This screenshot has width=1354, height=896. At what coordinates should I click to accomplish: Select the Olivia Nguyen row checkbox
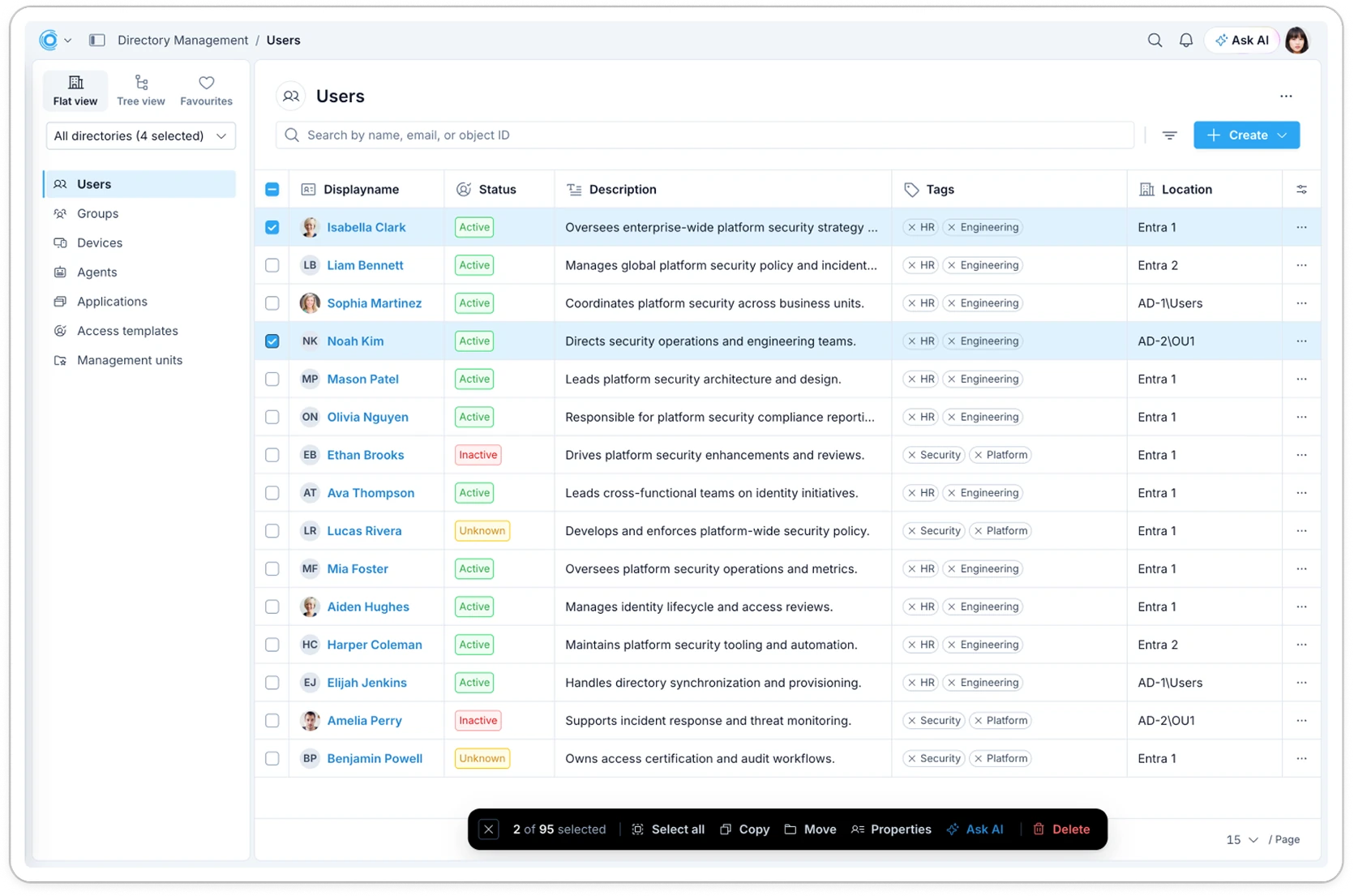(x=272, y=417)
